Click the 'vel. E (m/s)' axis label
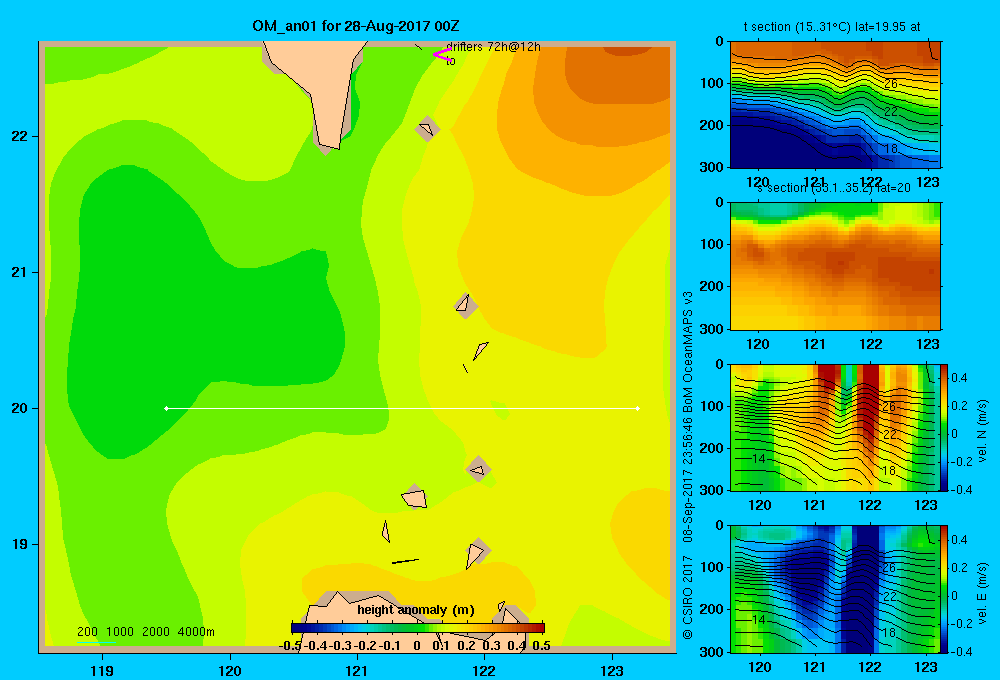 coord(982,592)
